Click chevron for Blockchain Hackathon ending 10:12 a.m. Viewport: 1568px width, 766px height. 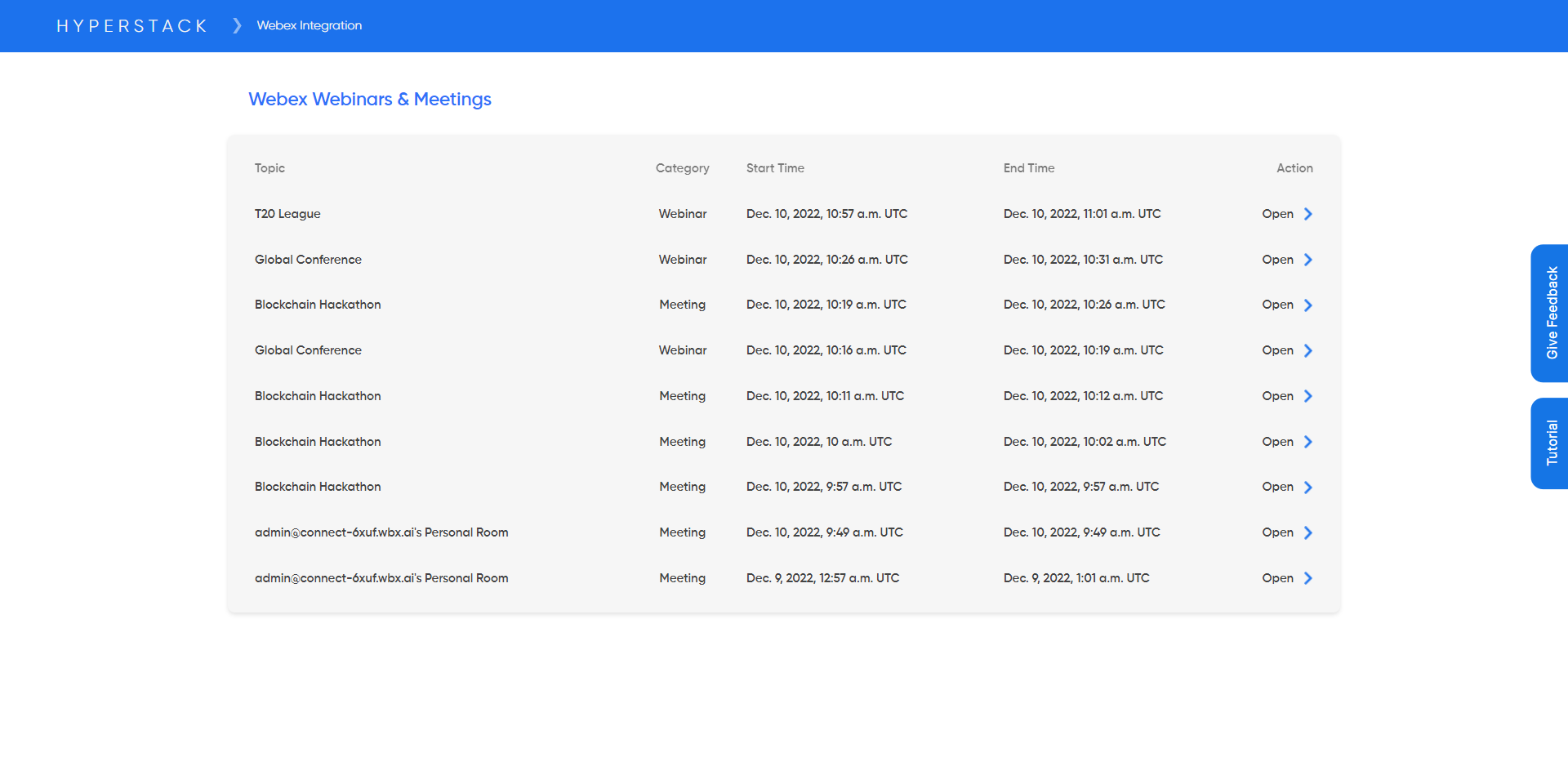(x=1307, y=396)
